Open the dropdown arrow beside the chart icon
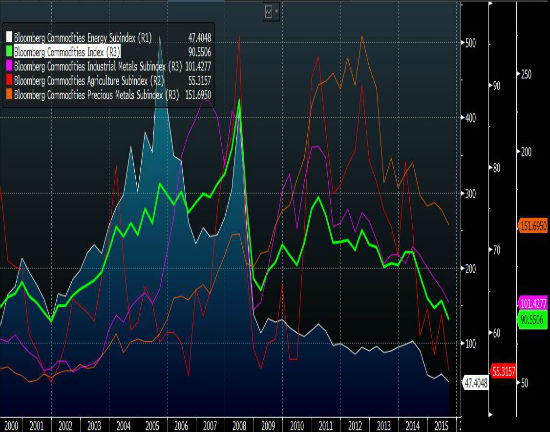The width and height of the screenshot is (550, 432). 276,11
